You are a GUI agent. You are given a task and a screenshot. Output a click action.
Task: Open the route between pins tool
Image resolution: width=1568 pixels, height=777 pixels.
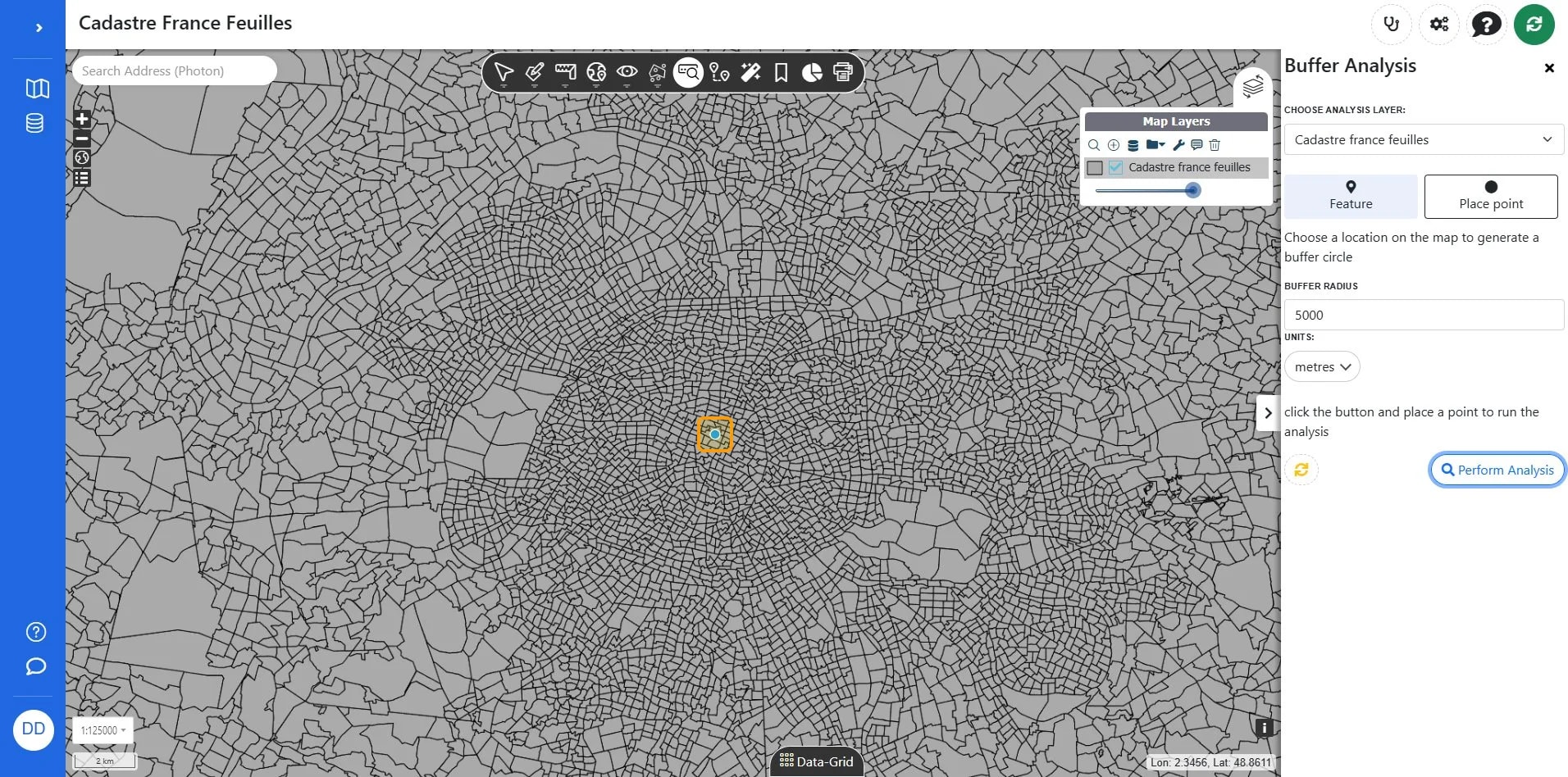pos(719,73)
